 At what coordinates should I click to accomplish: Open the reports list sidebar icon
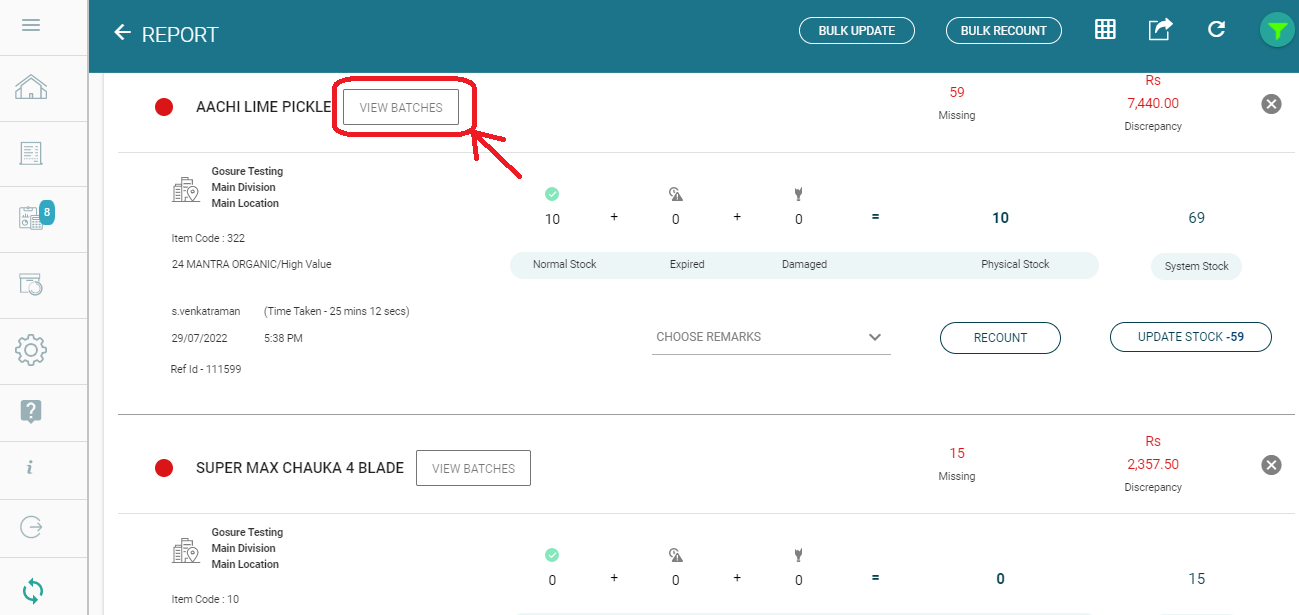click(x=31, y=153)
